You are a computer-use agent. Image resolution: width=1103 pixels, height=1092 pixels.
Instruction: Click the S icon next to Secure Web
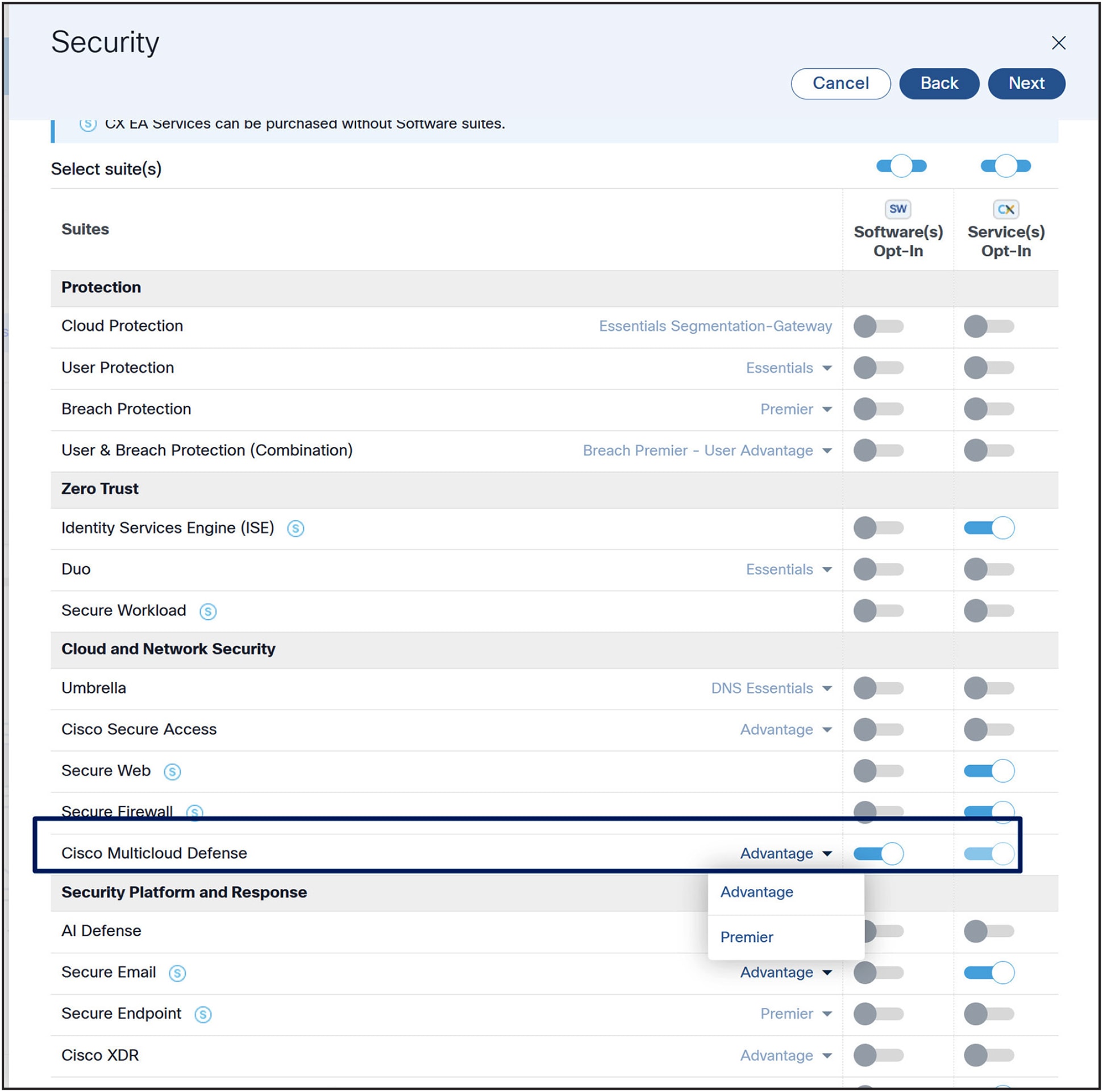point(172,771)
